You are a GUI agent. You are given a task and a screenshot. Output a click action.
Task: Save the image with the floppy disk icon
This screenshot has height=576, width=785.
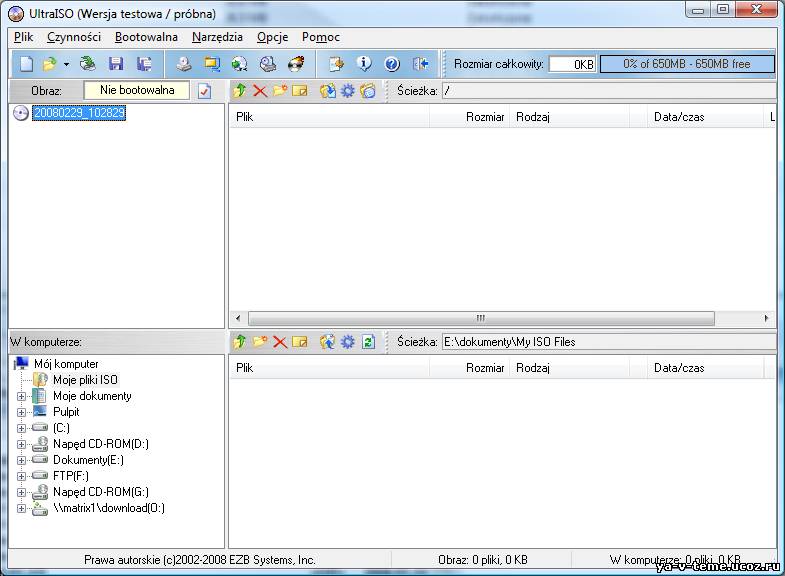click(116, 64)
